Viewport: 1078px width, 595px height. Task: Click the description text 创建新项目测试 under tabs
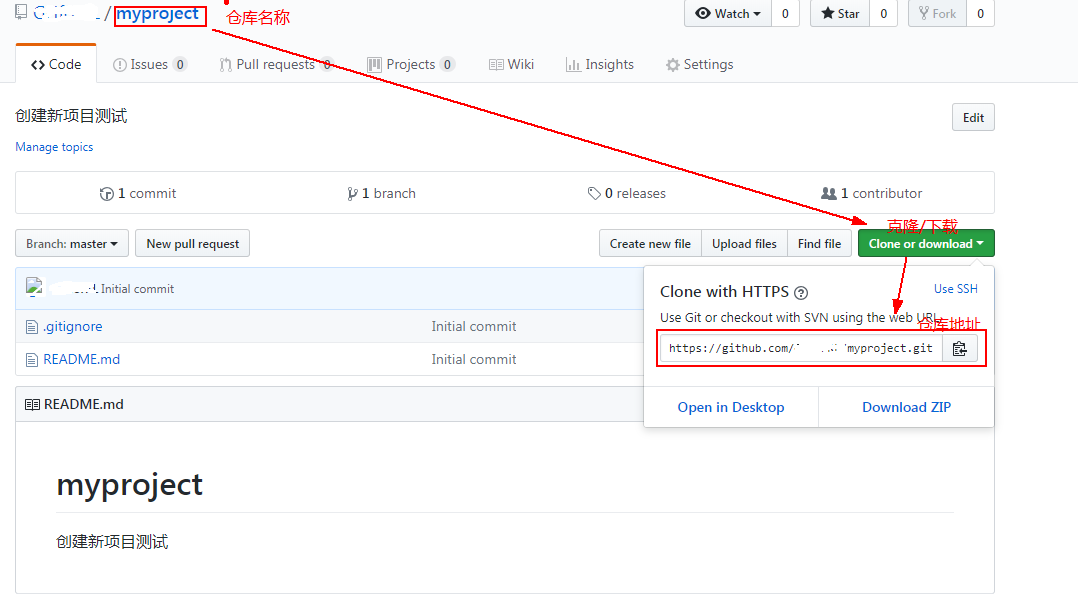click(x=72, y=116)
